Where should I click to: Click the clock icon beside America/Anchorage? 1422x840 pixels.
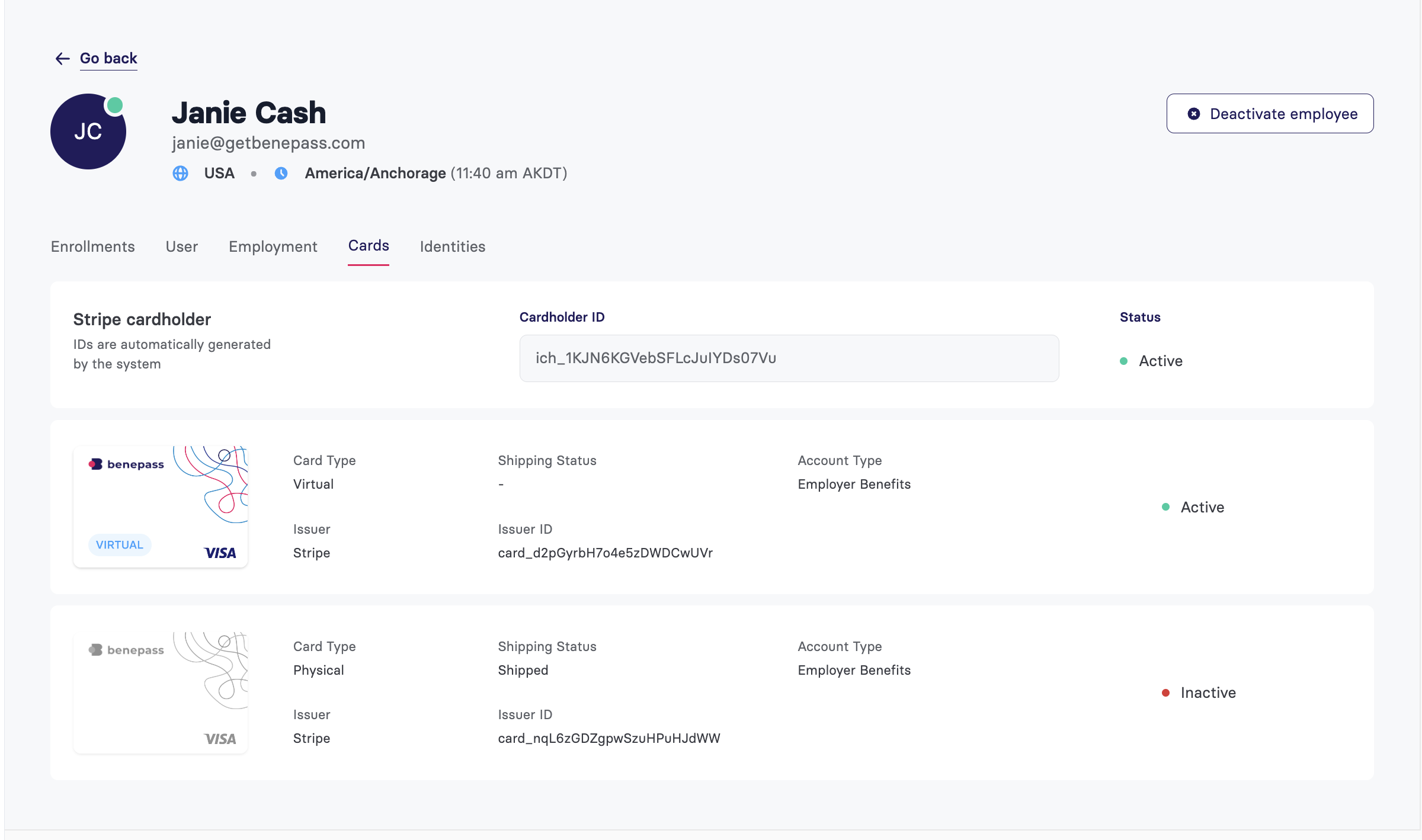(281, 173)
